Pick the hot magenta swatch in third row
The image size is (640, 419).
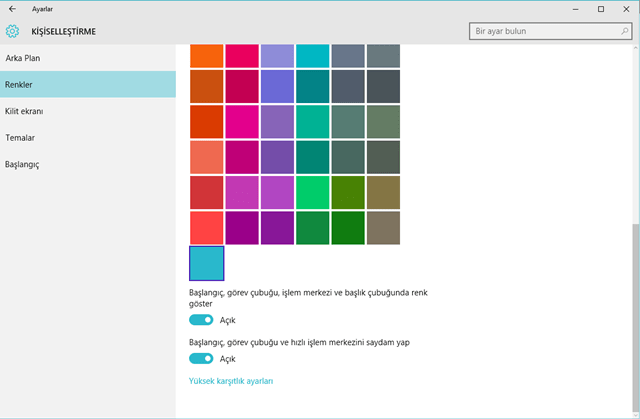[x=242, y=122]
